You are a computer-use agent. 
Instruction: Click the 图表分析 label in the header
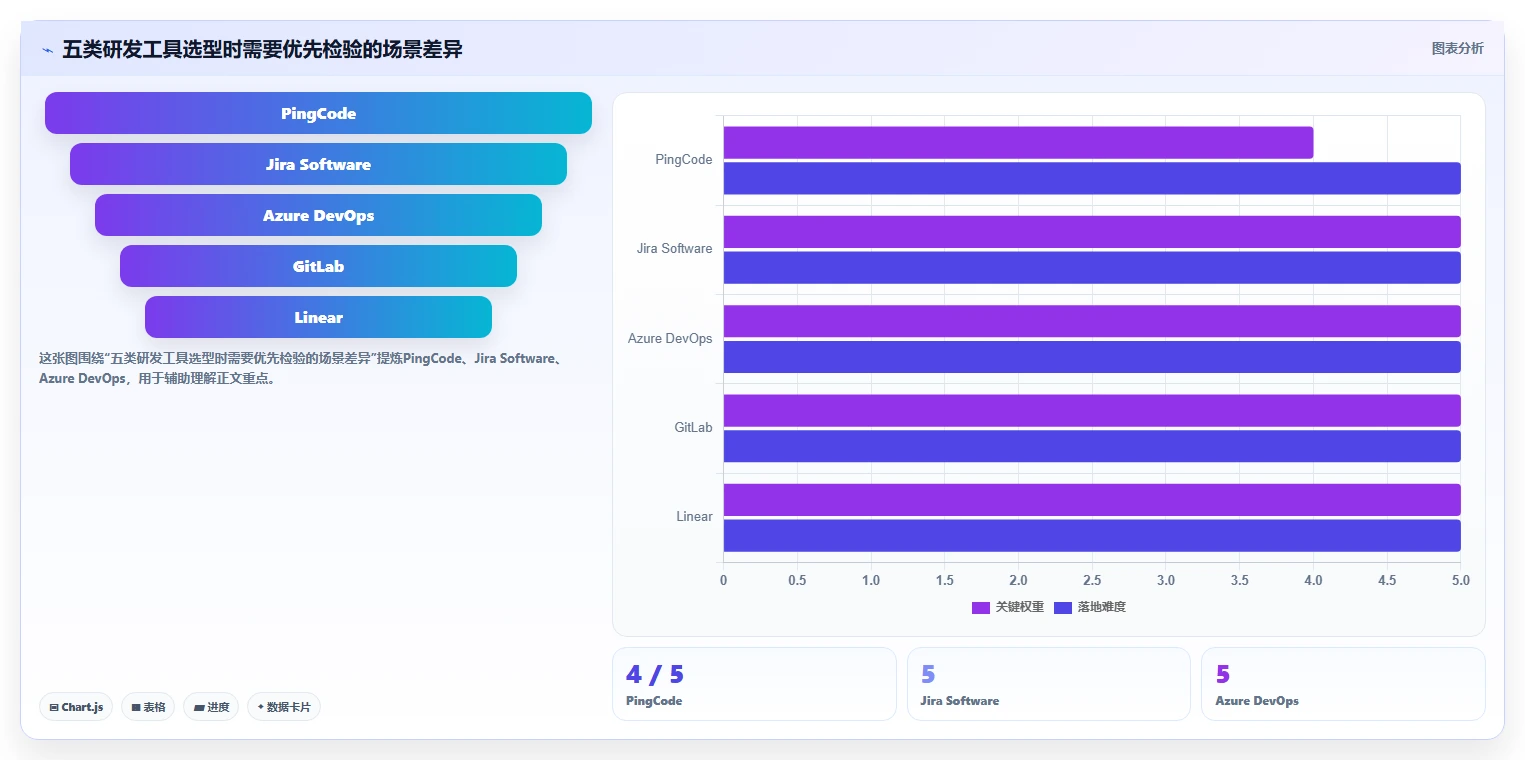(x=1457, y=48)
